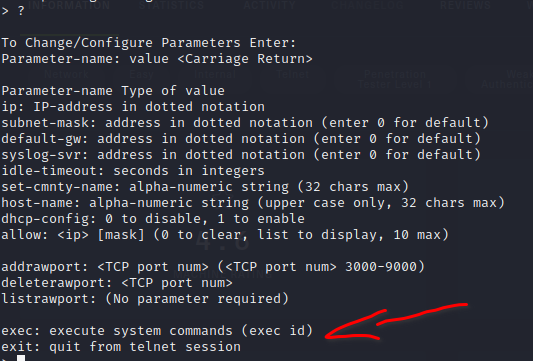Click the Easy difficulty tag
533x361 pixels.
[x=141, y=74]
